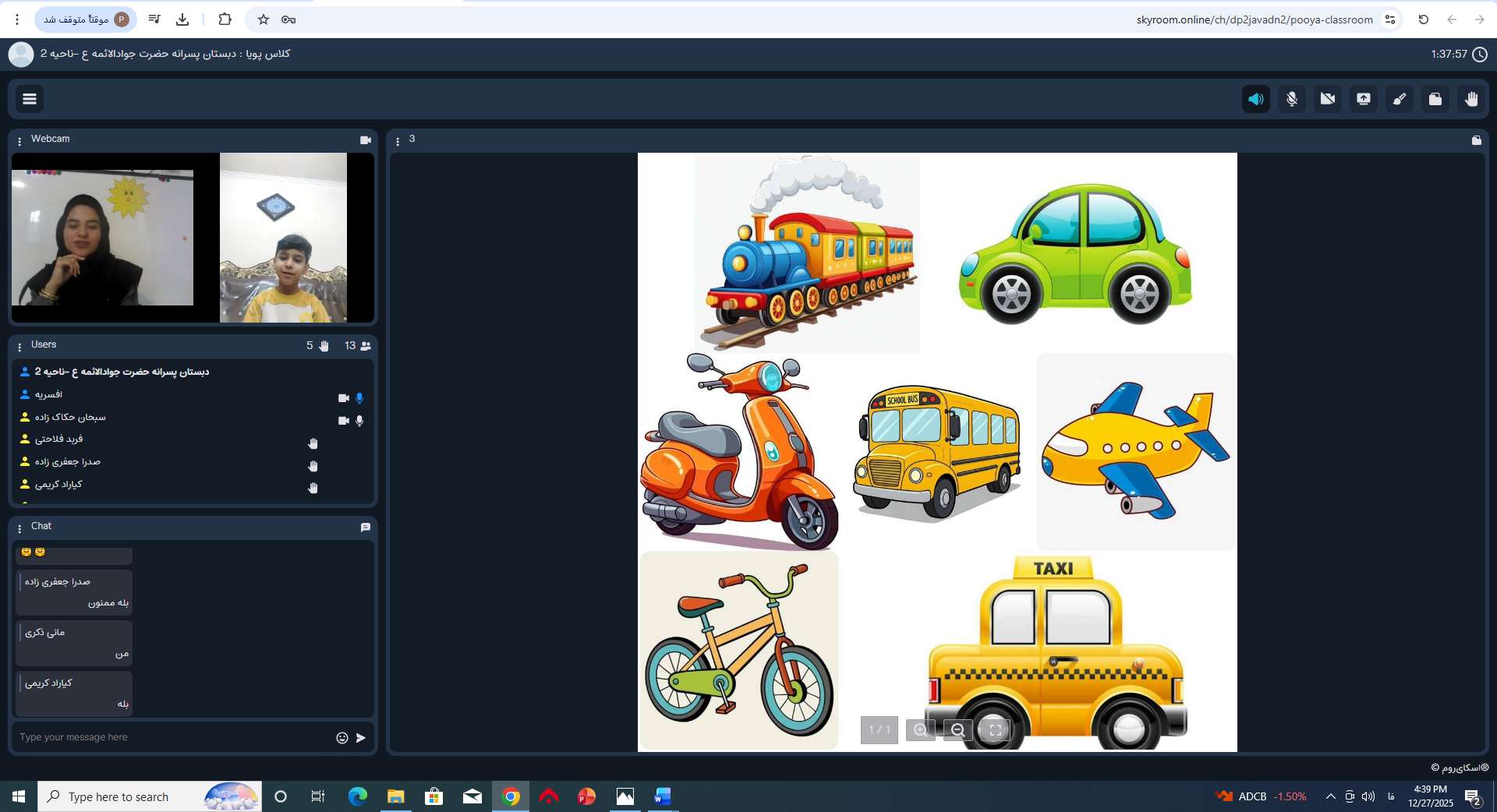Click صدرا جعفری زاده's raised hand icon

click(313, 466)
